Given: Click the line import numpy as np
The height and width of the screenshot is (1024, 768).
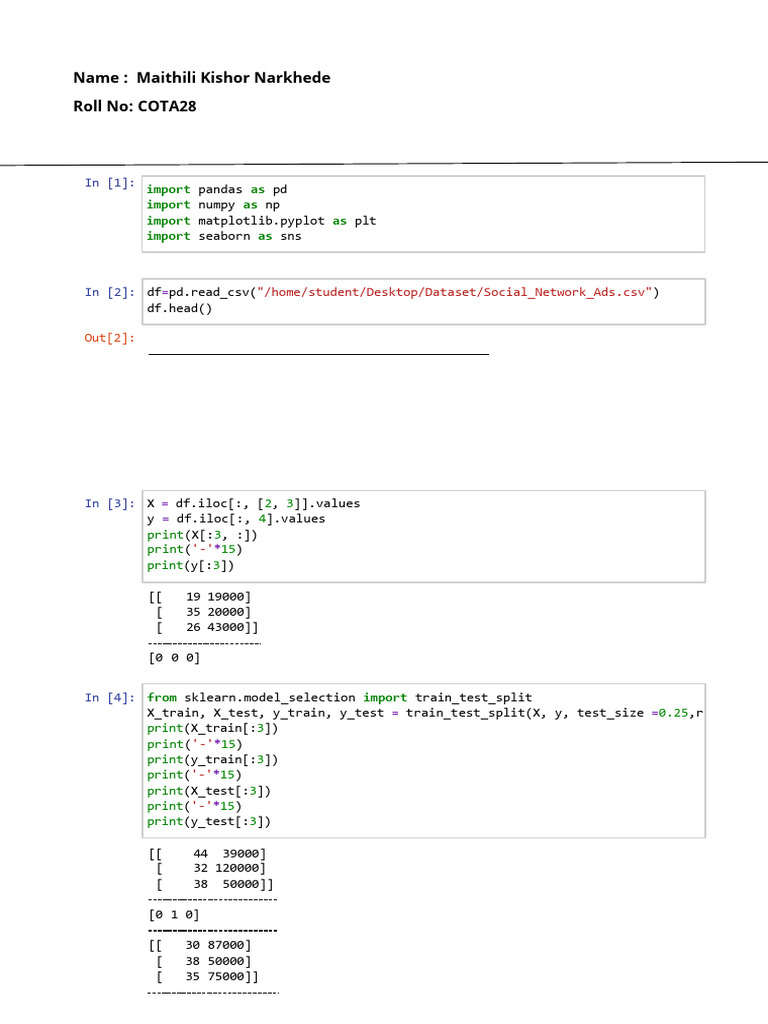Looking at the screenshot, I should point(213,204).
